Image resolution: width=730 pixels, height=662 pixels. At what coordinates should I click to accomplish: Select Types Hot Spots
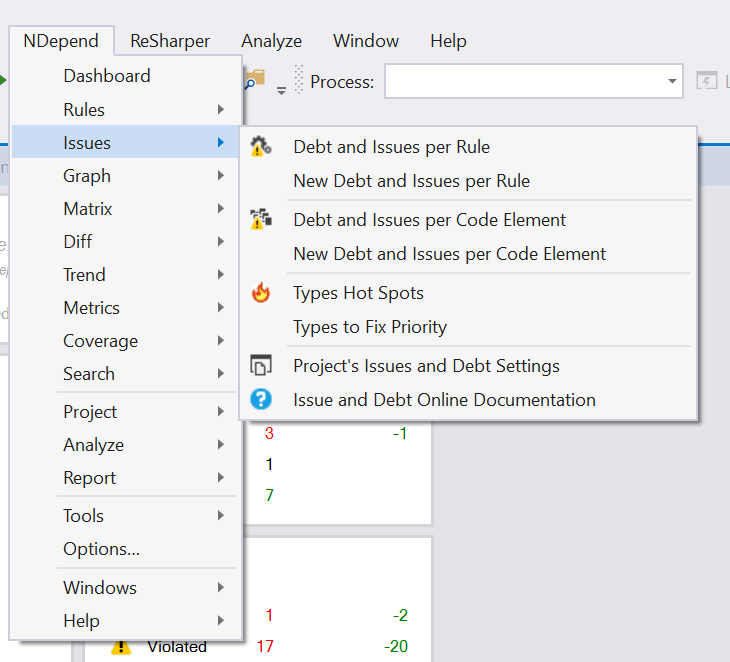point(468,293)
